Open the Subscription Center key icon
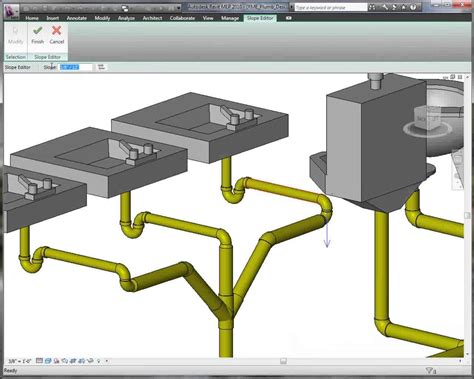474x379 pixels. click(385, 7)
